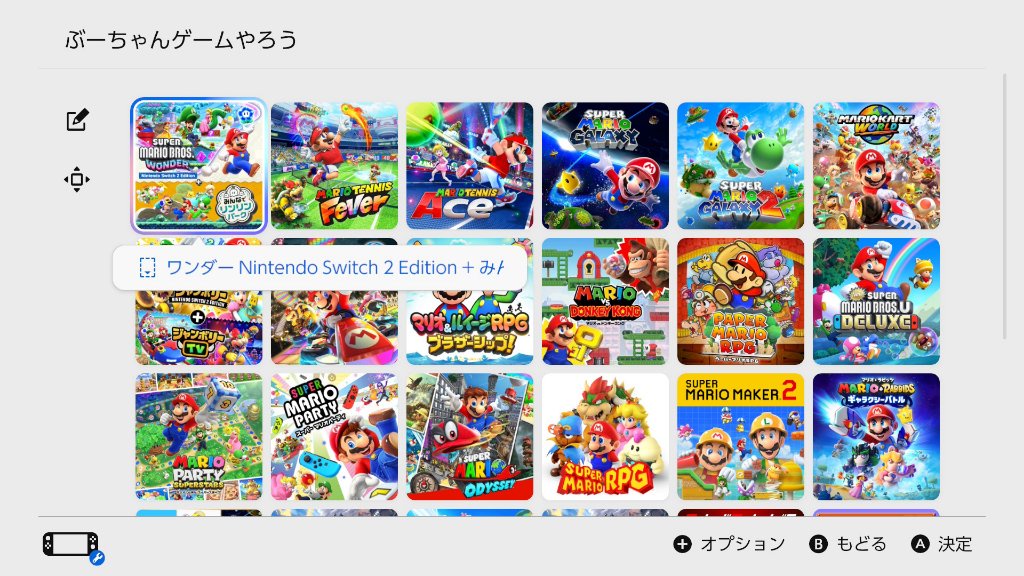This screenshot has width=1024, height=576.
Task: Click the B back button icon
Action: pos(818,544)
